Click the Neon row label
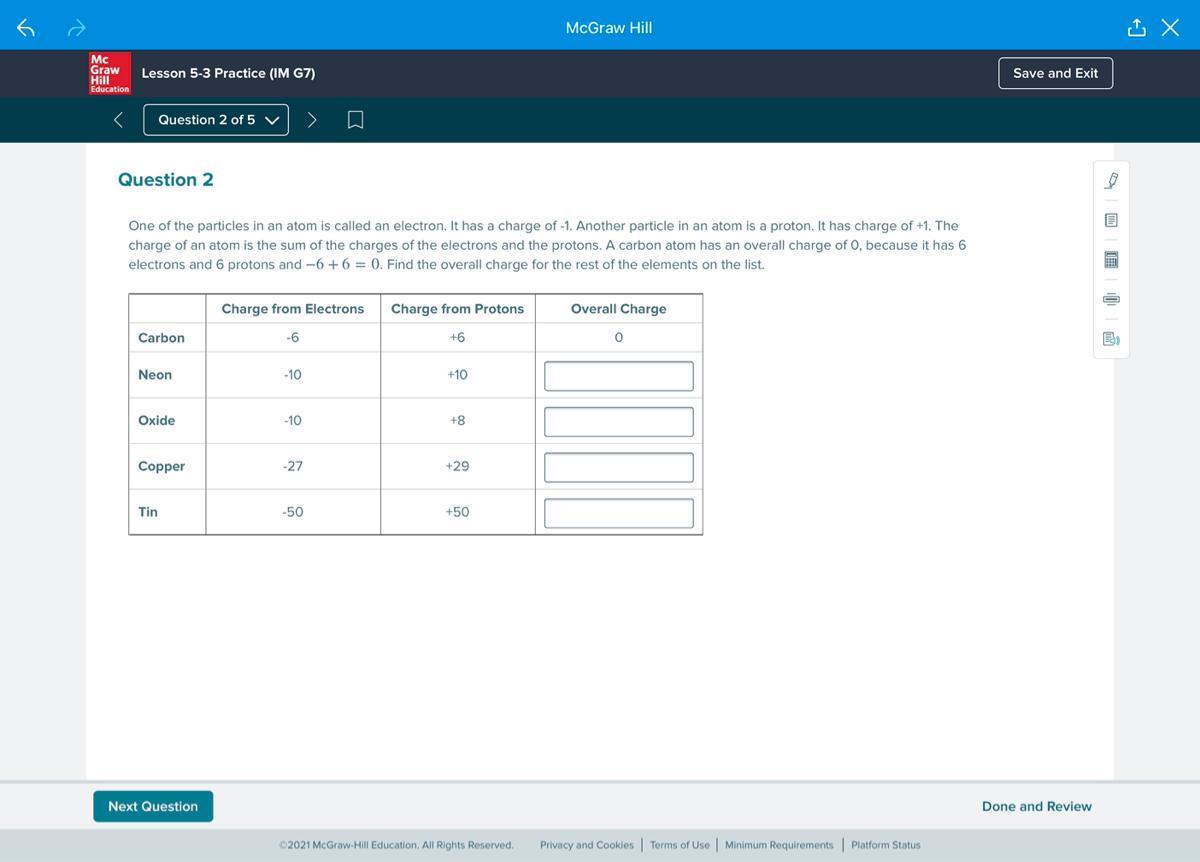 coord(155,375)
